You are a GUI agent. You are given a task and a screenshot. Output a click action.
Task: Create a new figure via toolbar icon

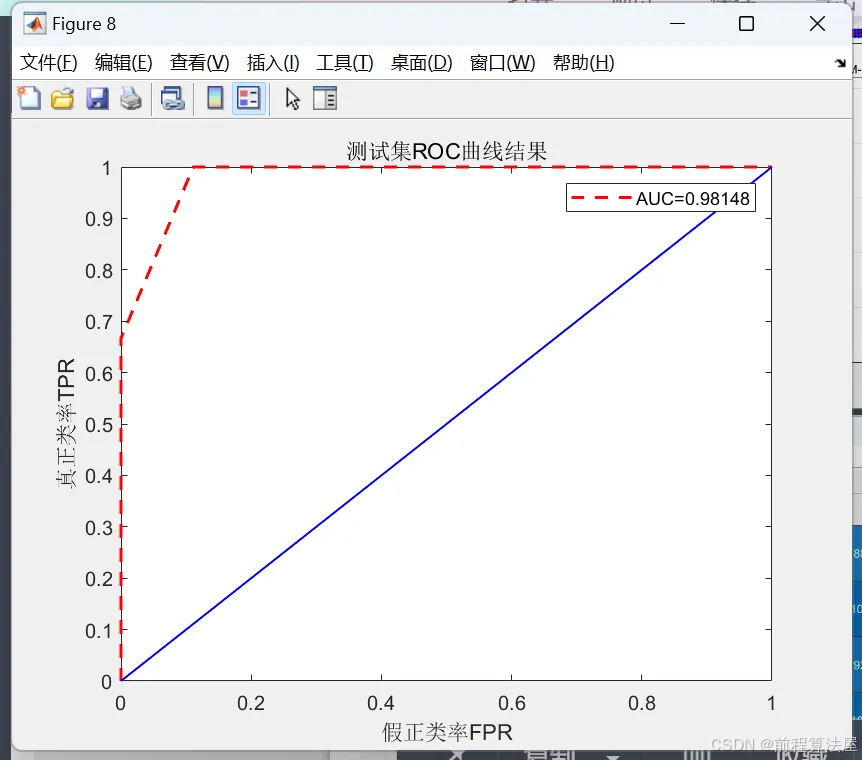[28, 98]
